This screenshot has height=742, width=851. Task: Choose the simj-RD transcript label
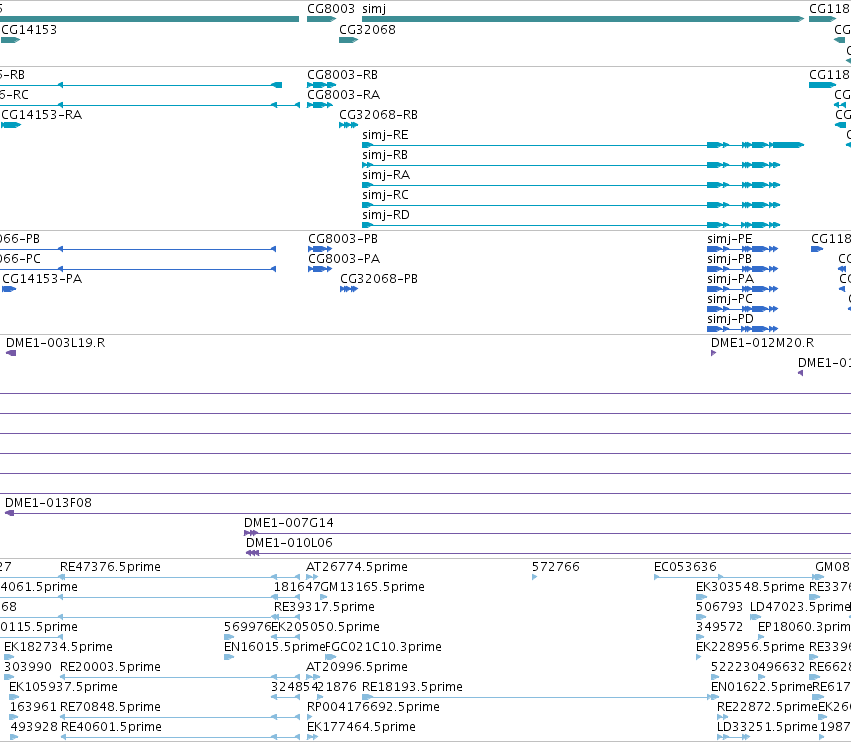(x=386, y=215)
